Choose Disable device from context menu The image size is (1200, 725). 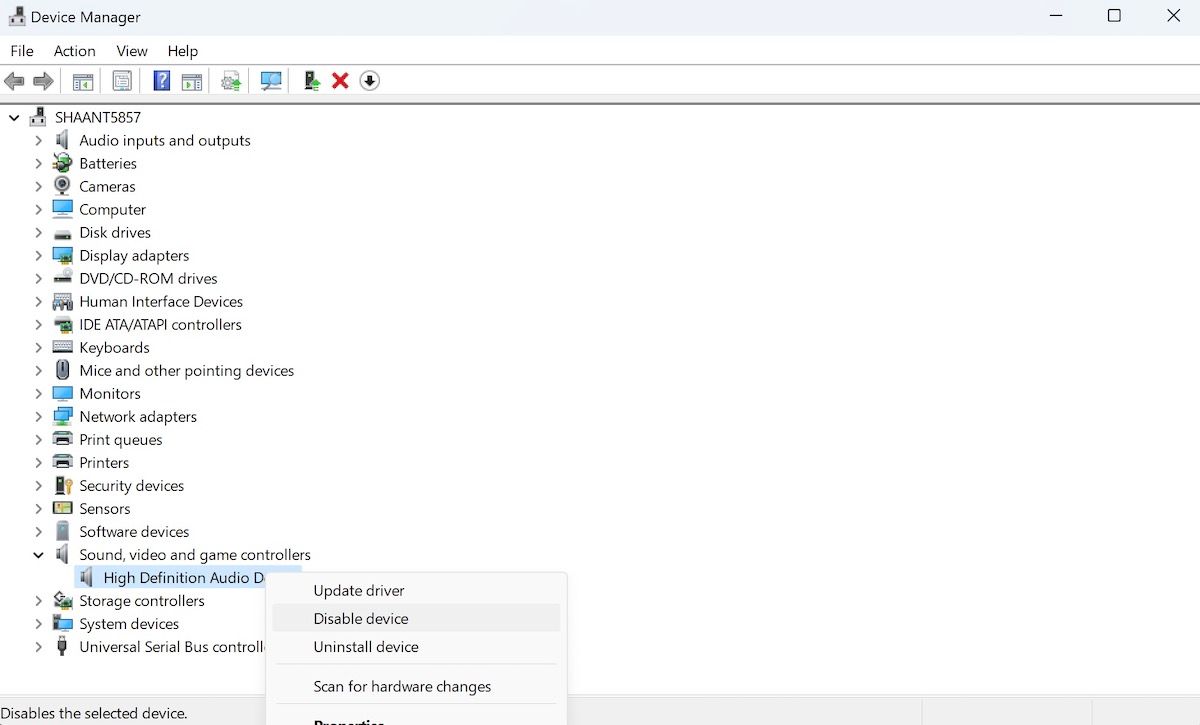[361, 619]
